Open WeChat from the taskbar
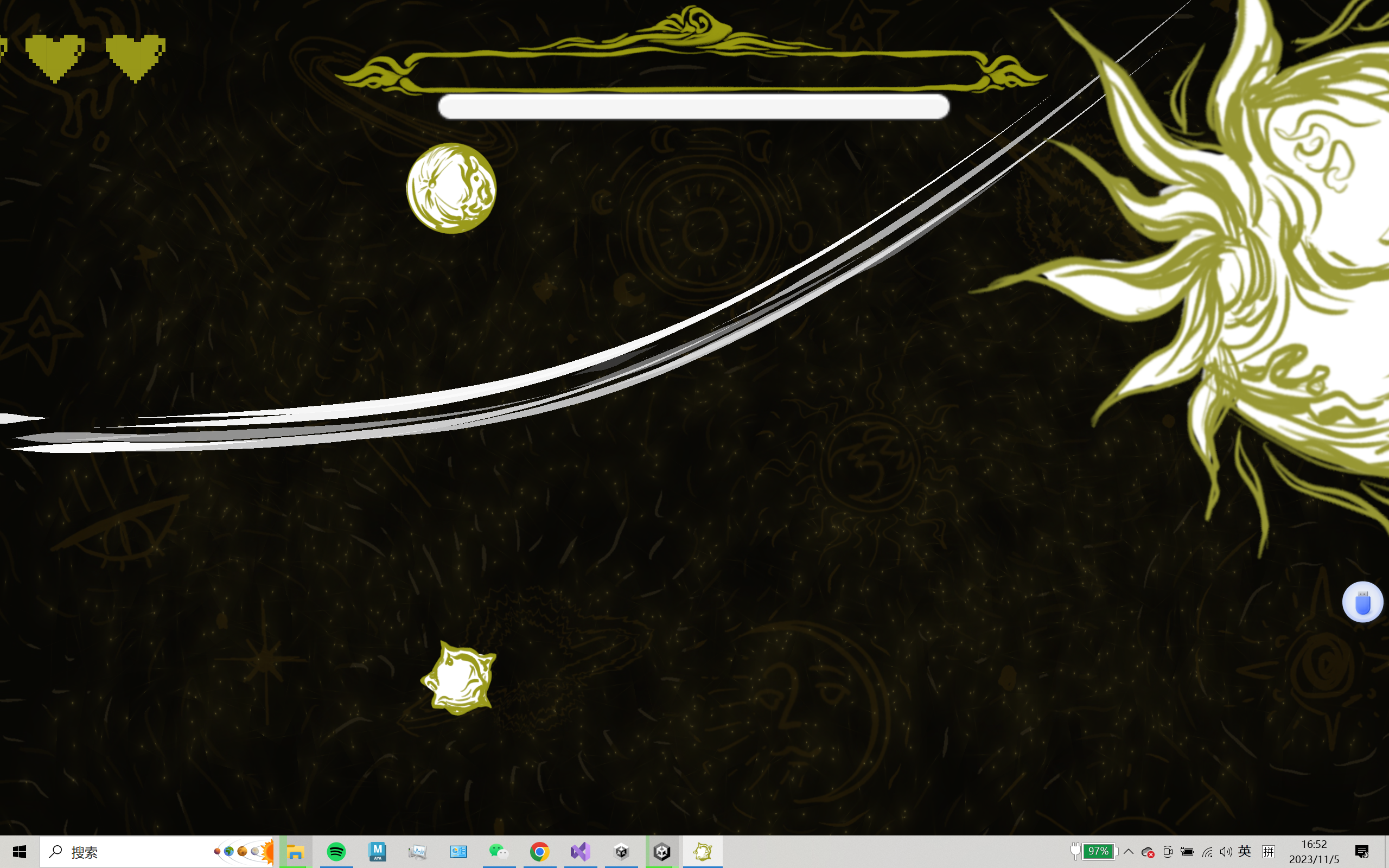Viewport: 1389px width, 868px height. (x=498, y=852)
